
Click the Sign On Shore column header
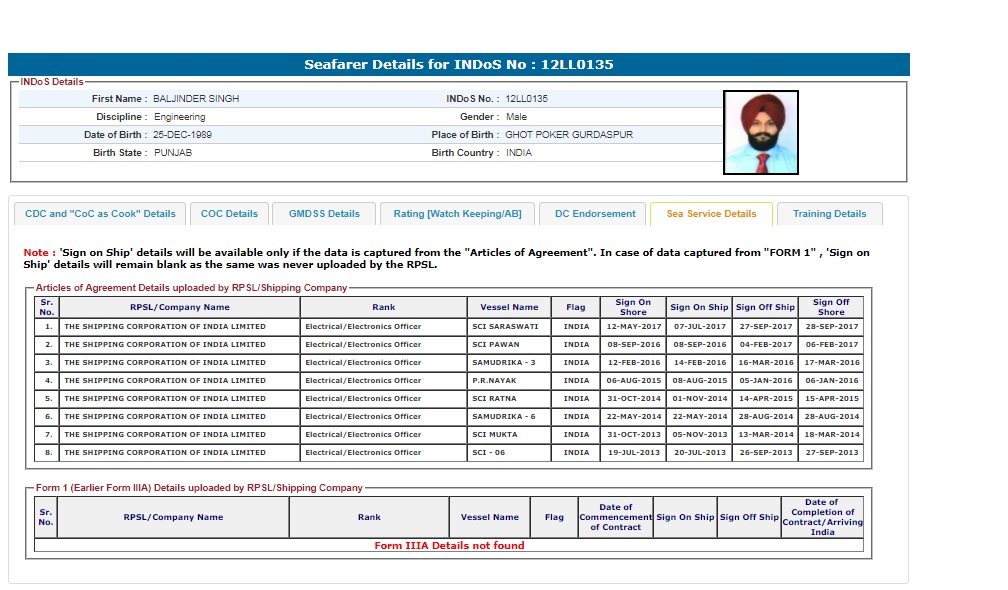pos(632,308)
